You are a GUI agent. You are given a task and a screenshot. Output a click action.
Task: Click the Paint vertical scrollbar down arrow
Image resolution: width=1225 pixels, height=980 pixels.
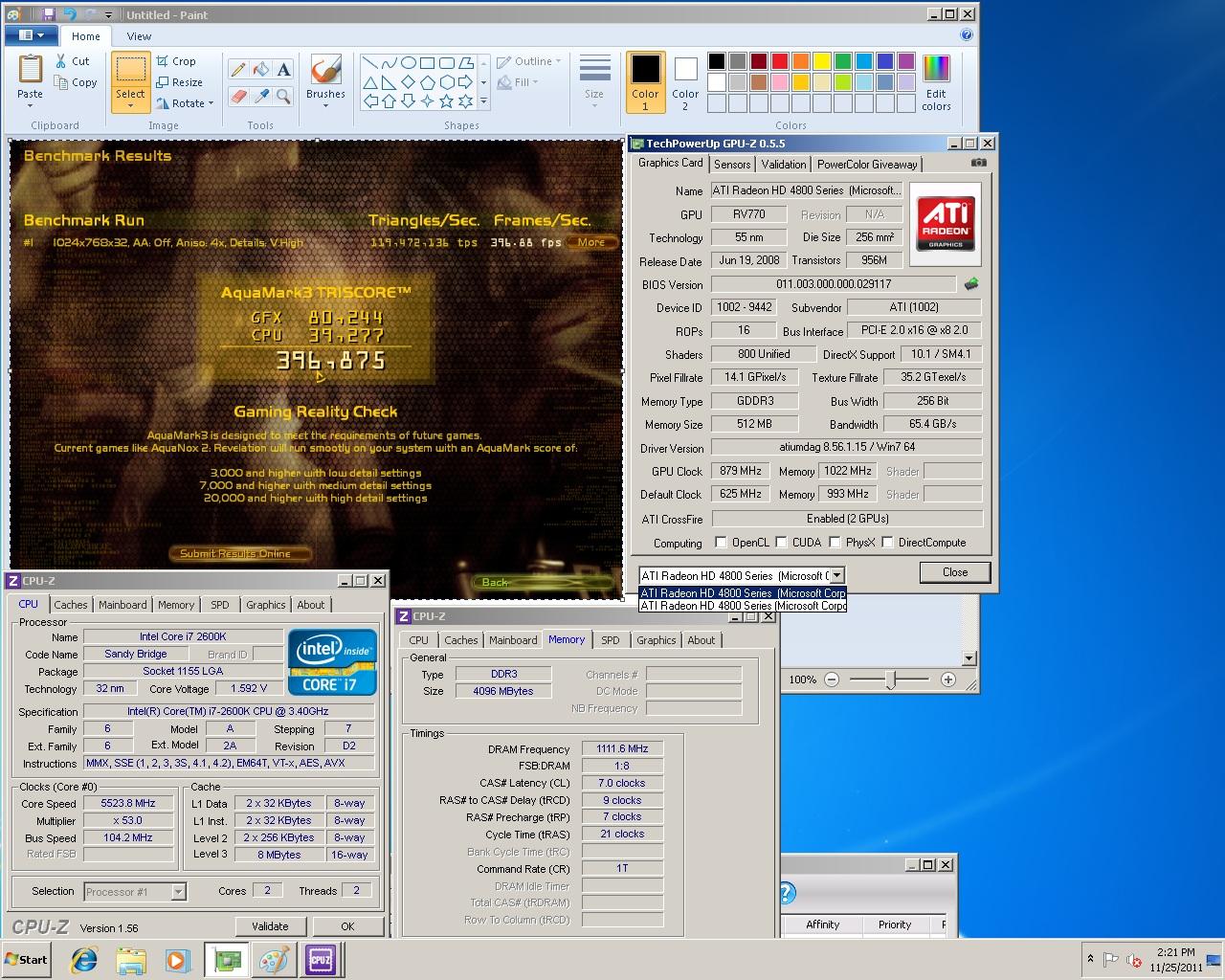click(x=969, y=657)
